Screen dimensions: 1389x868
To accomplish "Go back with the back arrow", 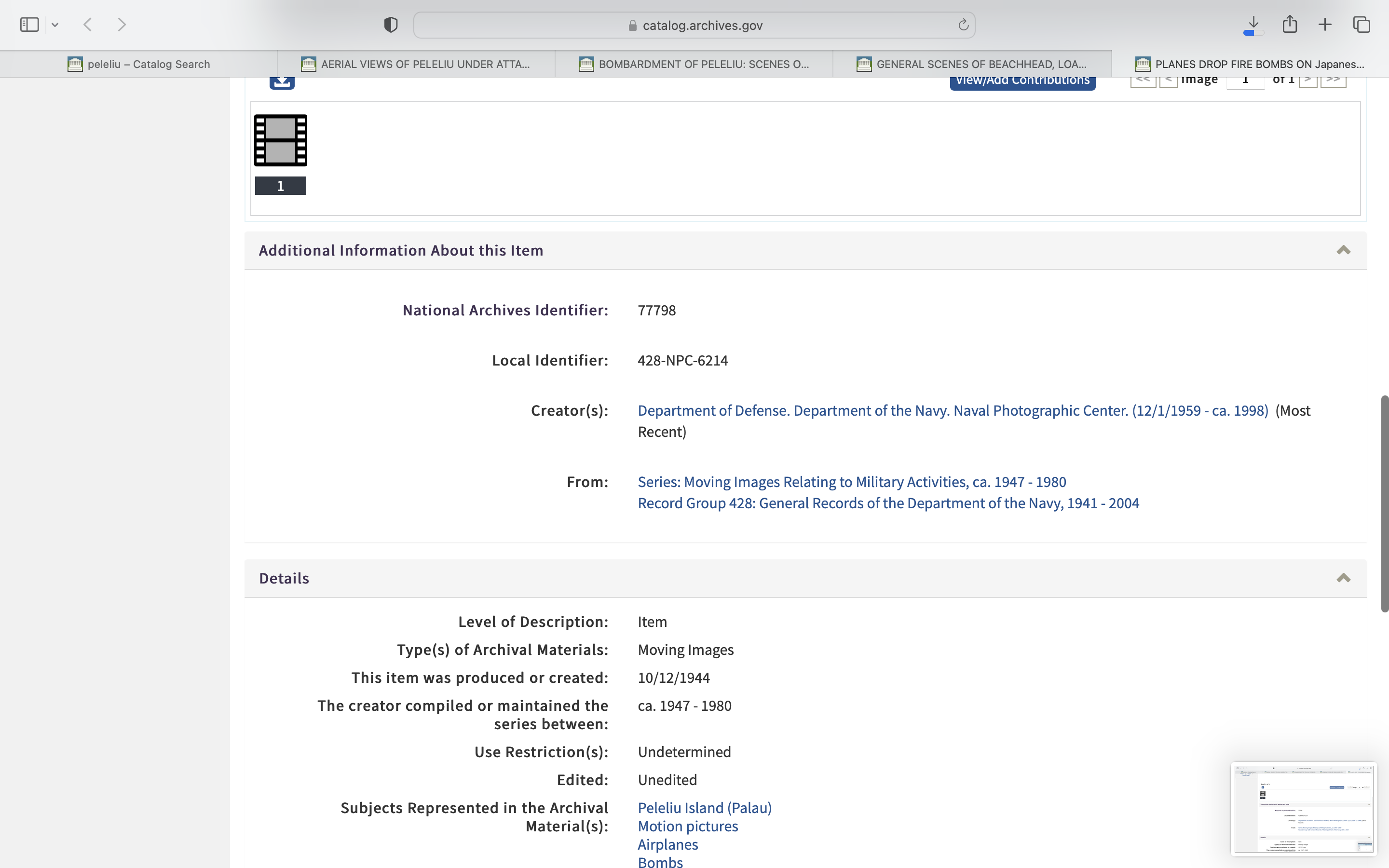I will coord(88,25).
